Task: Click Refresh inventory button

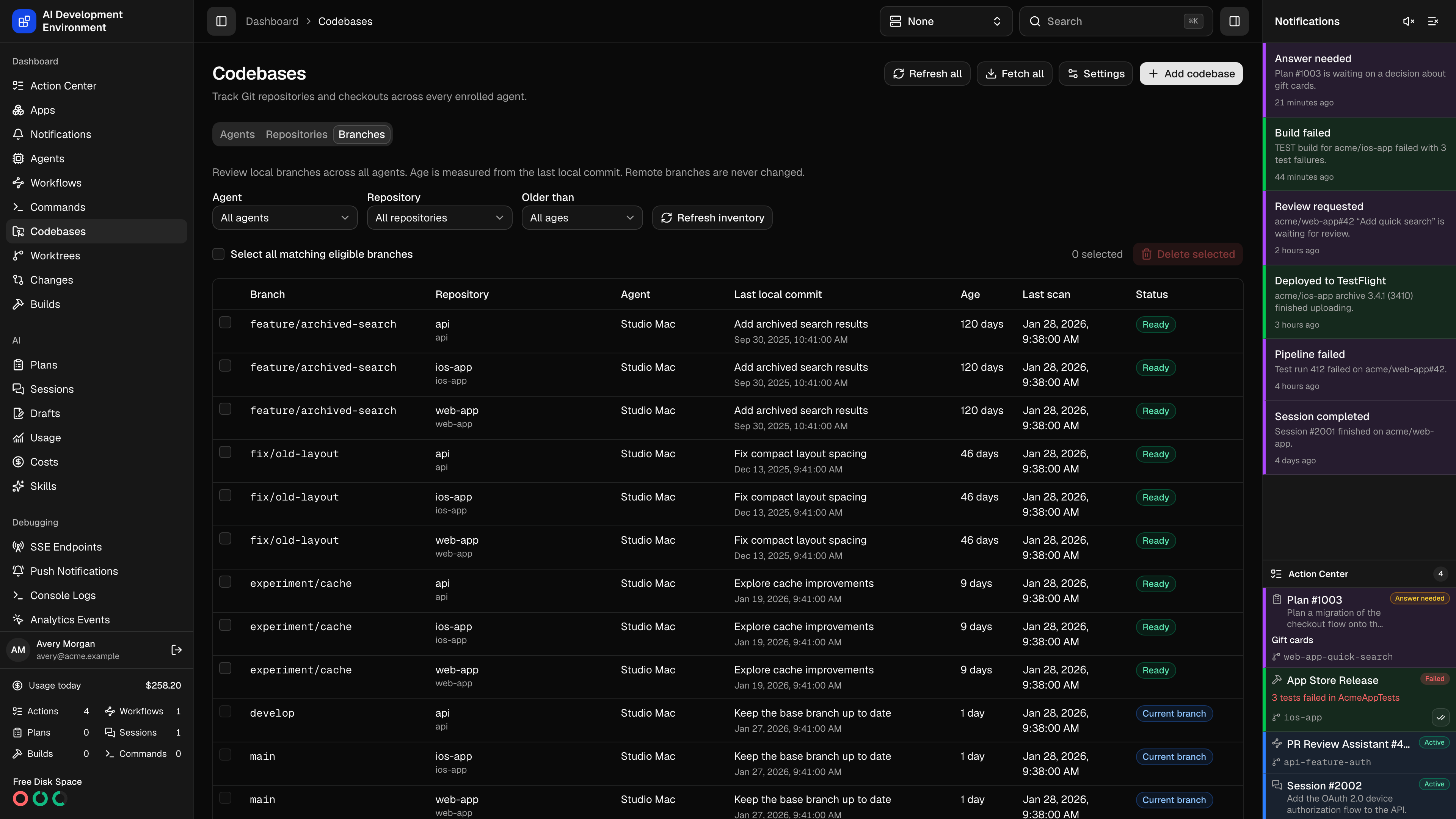Action: pos(712,218)
